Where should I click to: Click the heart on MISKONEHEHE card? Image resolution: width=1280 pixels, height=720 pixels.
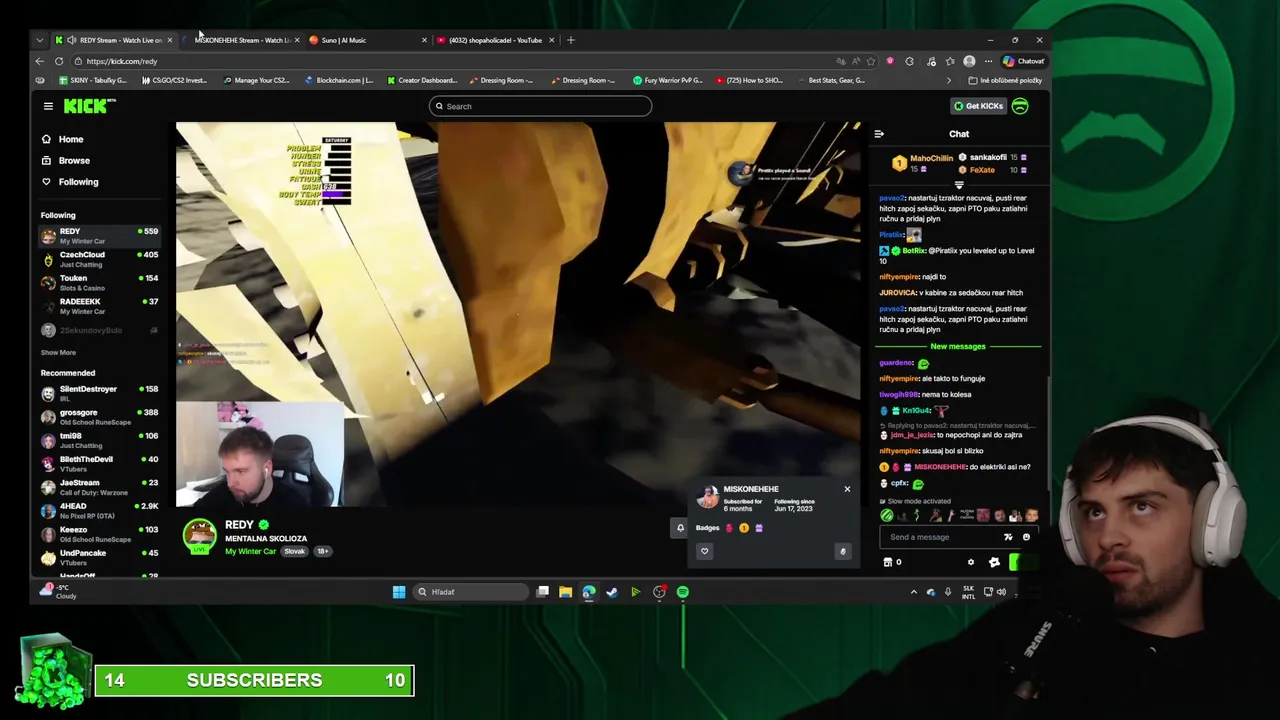(704, 551)
